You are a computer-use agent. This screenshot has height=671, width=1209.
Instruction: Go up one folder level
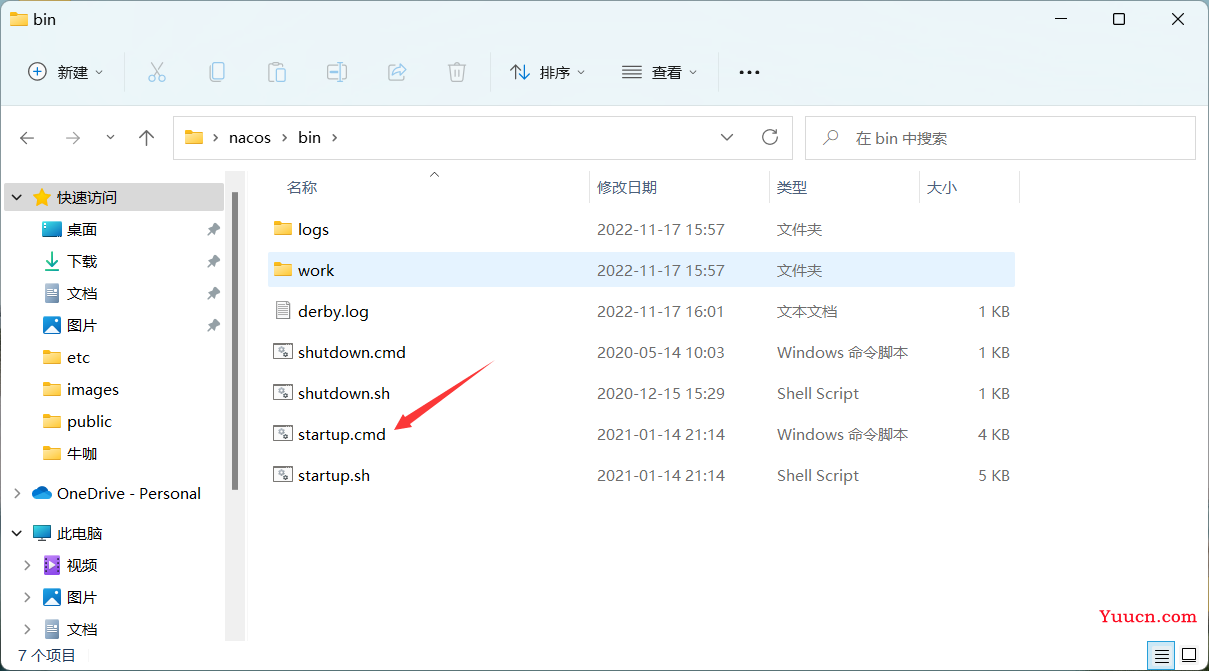coord(147,138)
